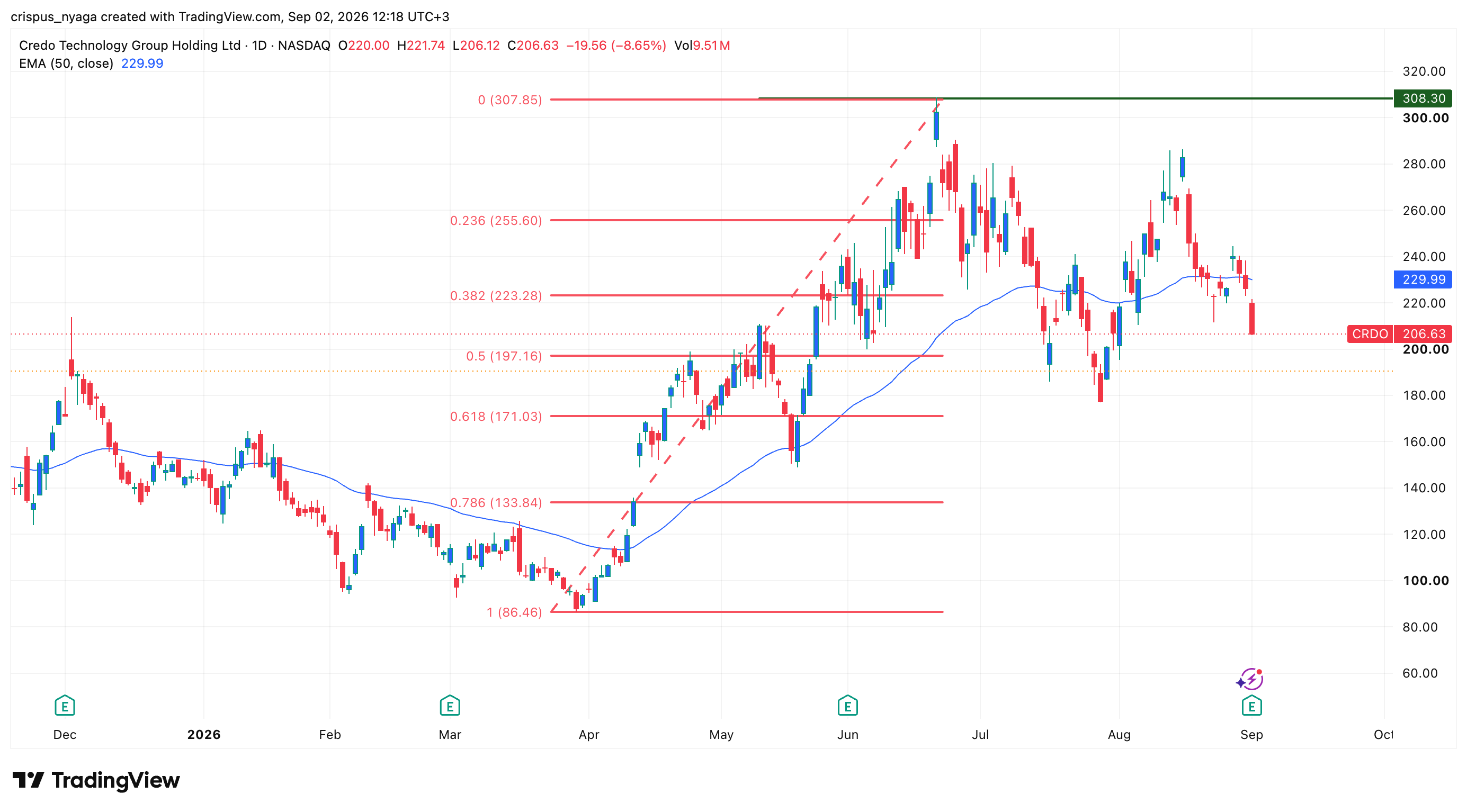Click the 160.00 price axis tick

pos(1424,441)
